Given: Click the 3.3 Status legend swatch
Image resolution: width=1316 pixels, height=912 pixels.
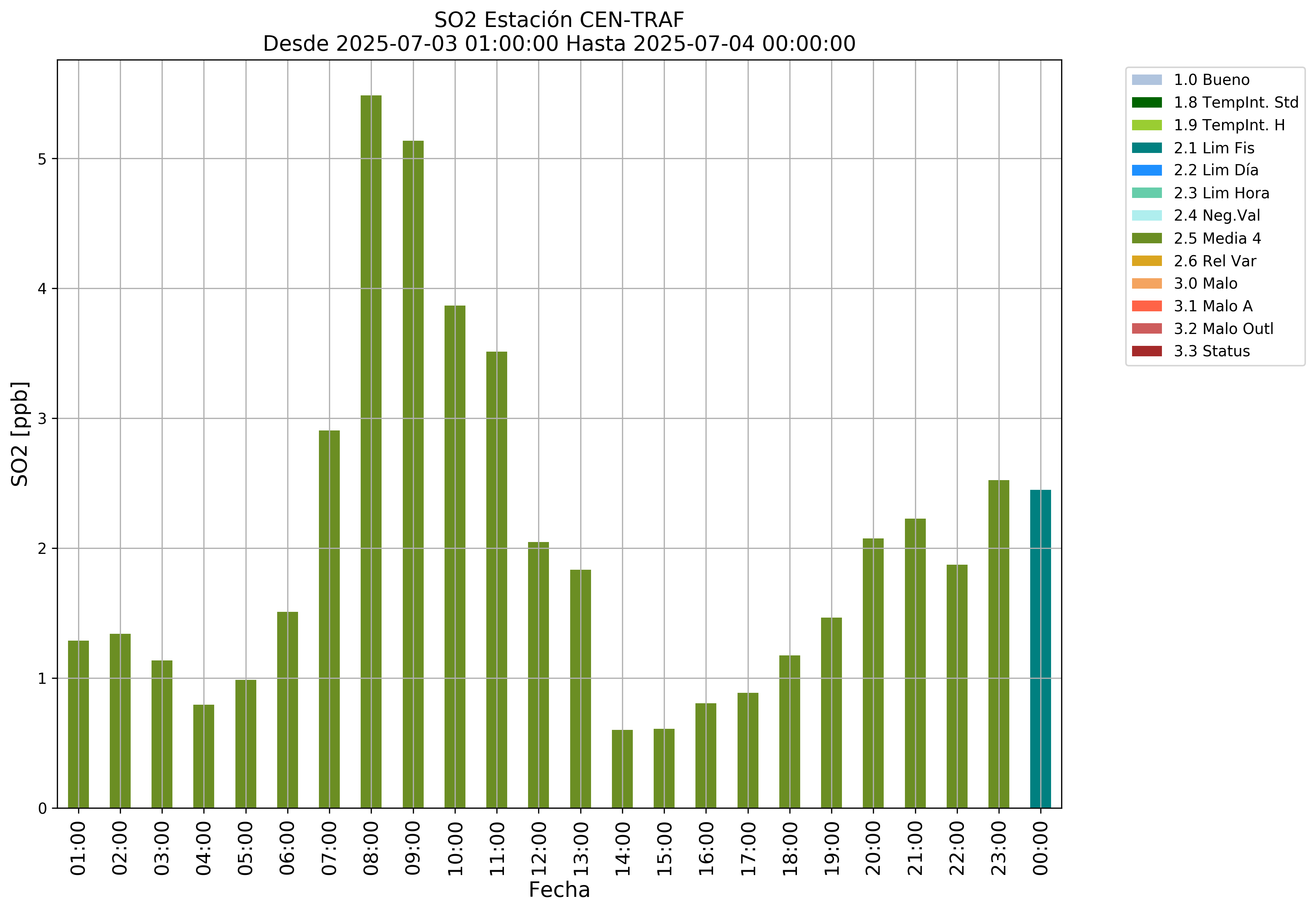Looking at the screenshot, I should coord(1146,351).
